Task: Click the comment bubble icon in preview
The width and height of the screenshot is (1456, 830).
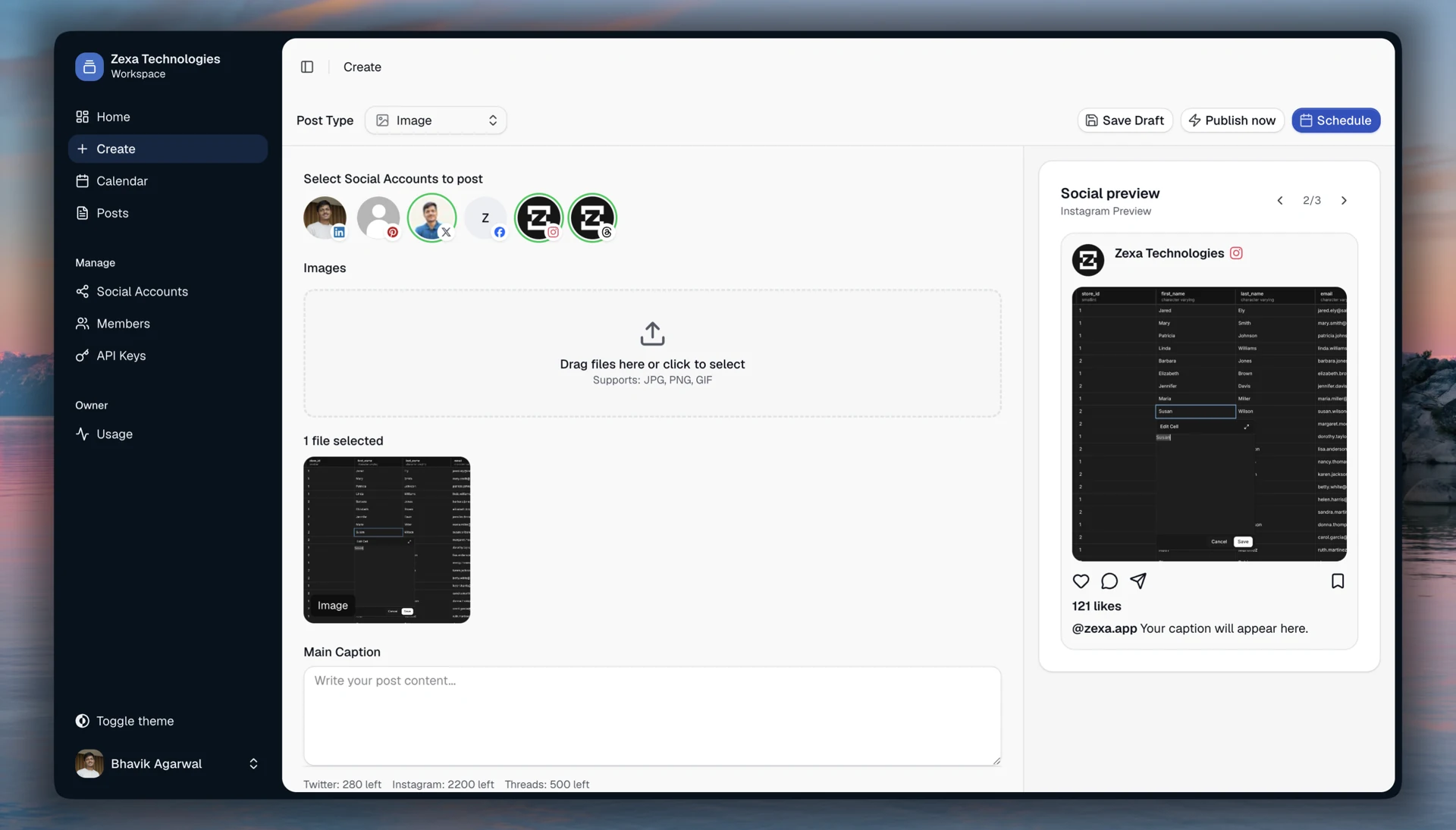Action: tap(1109, 581)
